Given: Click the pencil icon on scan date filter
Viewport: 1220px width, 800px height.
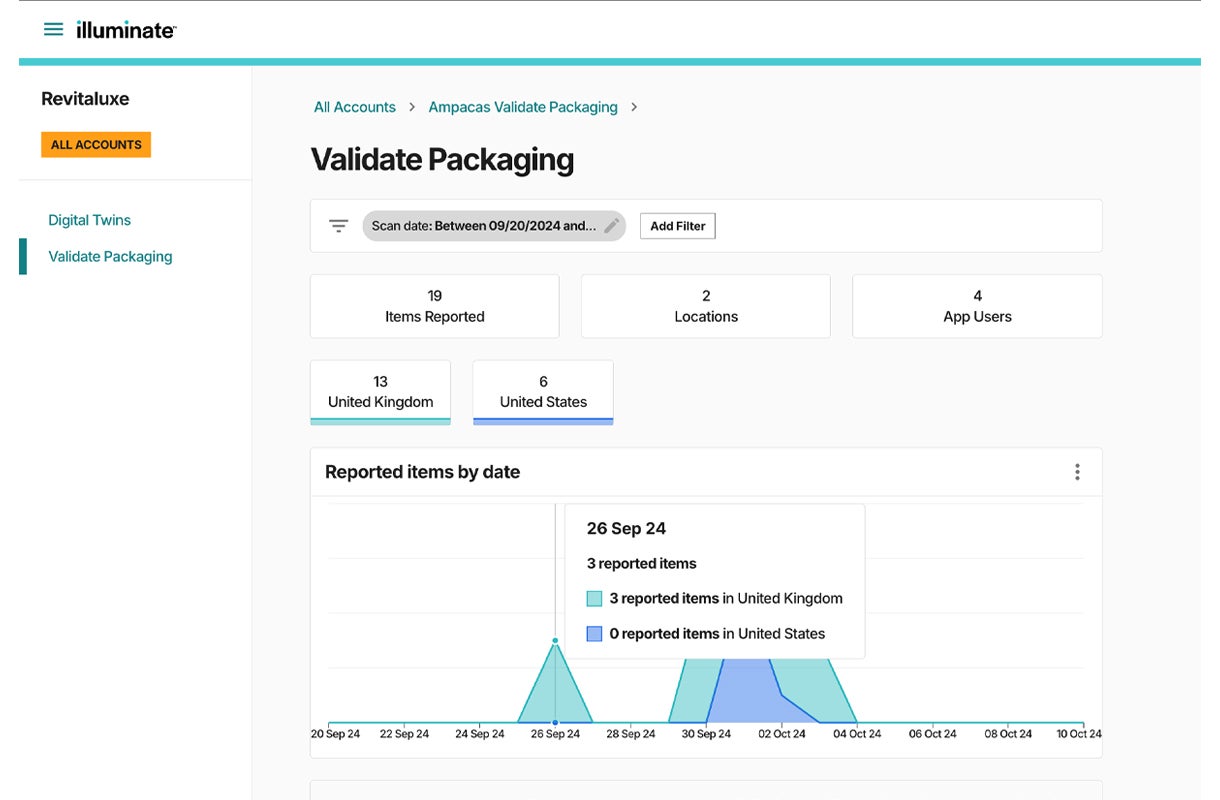Looking at the screenshot, I should pyautogui.click(x=610, y=226).
